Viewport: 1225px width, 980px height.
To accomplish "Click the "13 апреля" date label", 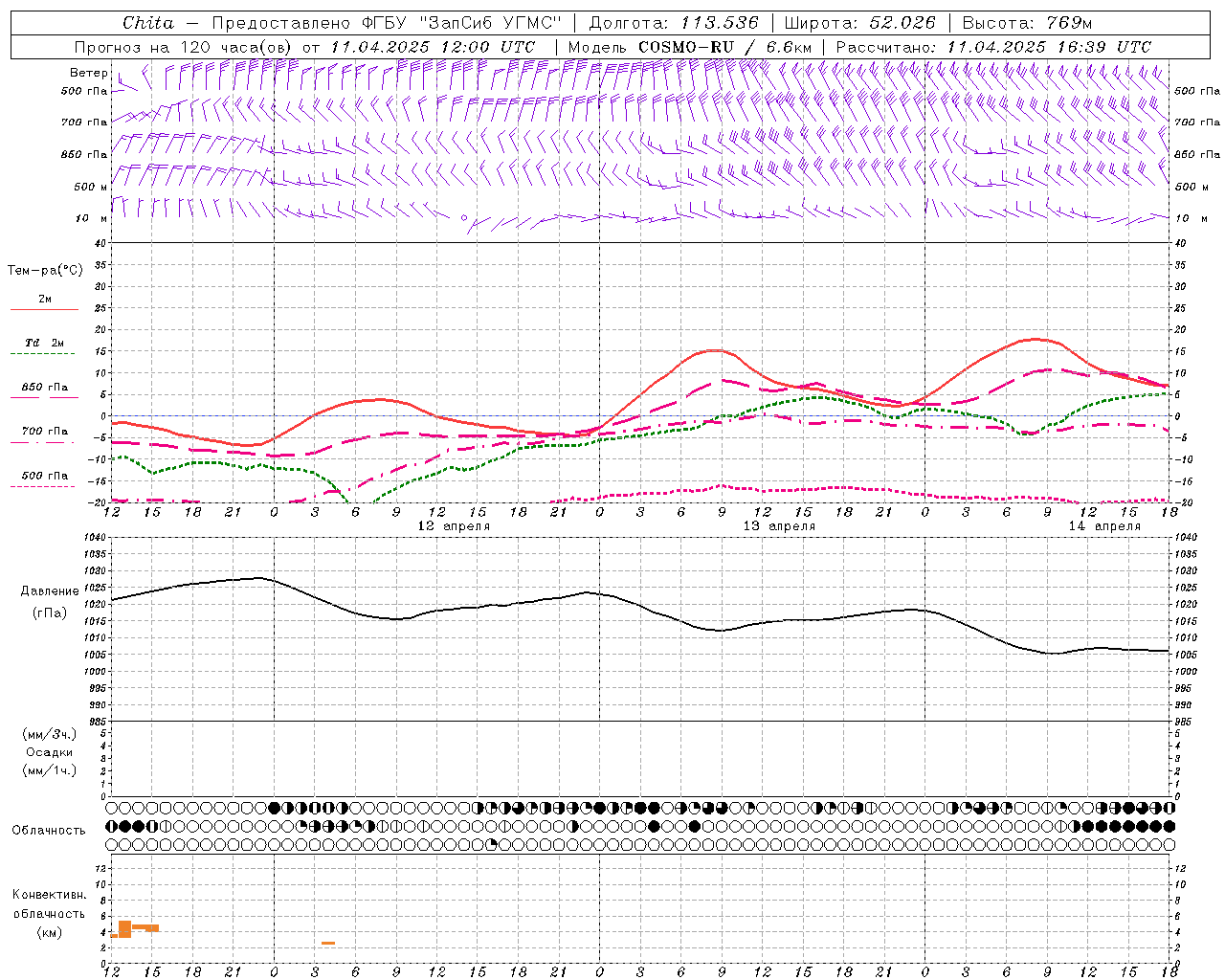I will 779,526.
